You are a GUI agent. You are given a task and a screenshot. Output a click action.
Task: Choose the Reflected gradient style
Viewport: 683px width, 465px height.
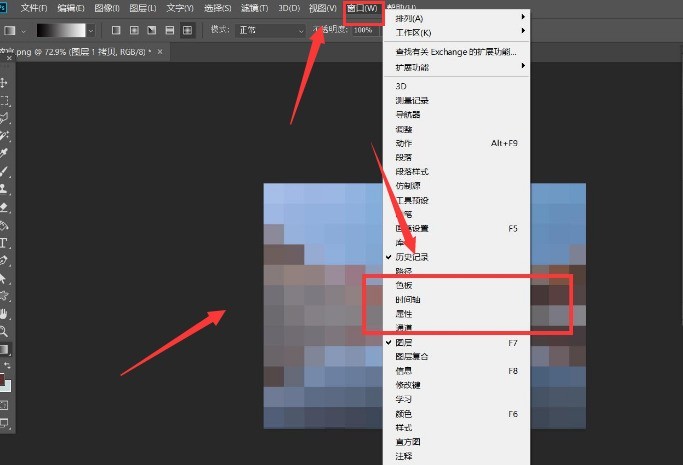click(170, 30)
